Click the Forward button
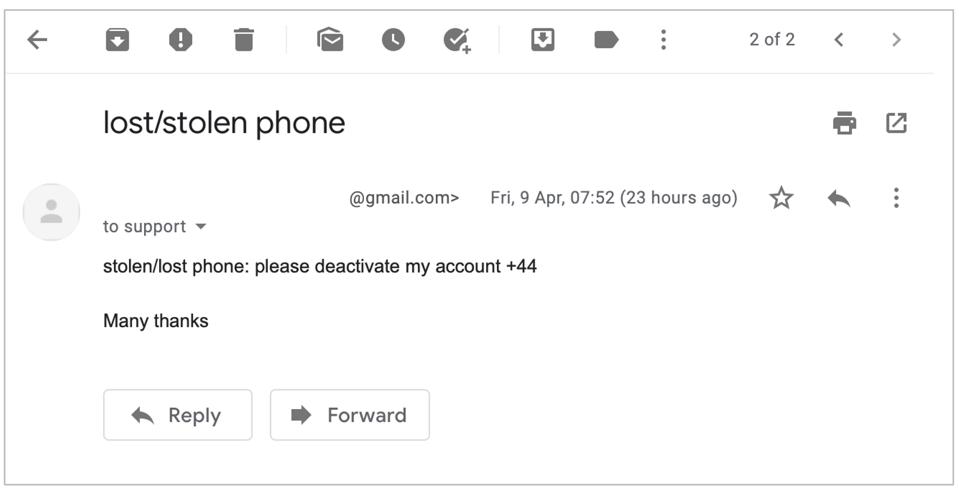959x492 pixels. point(350,415)
